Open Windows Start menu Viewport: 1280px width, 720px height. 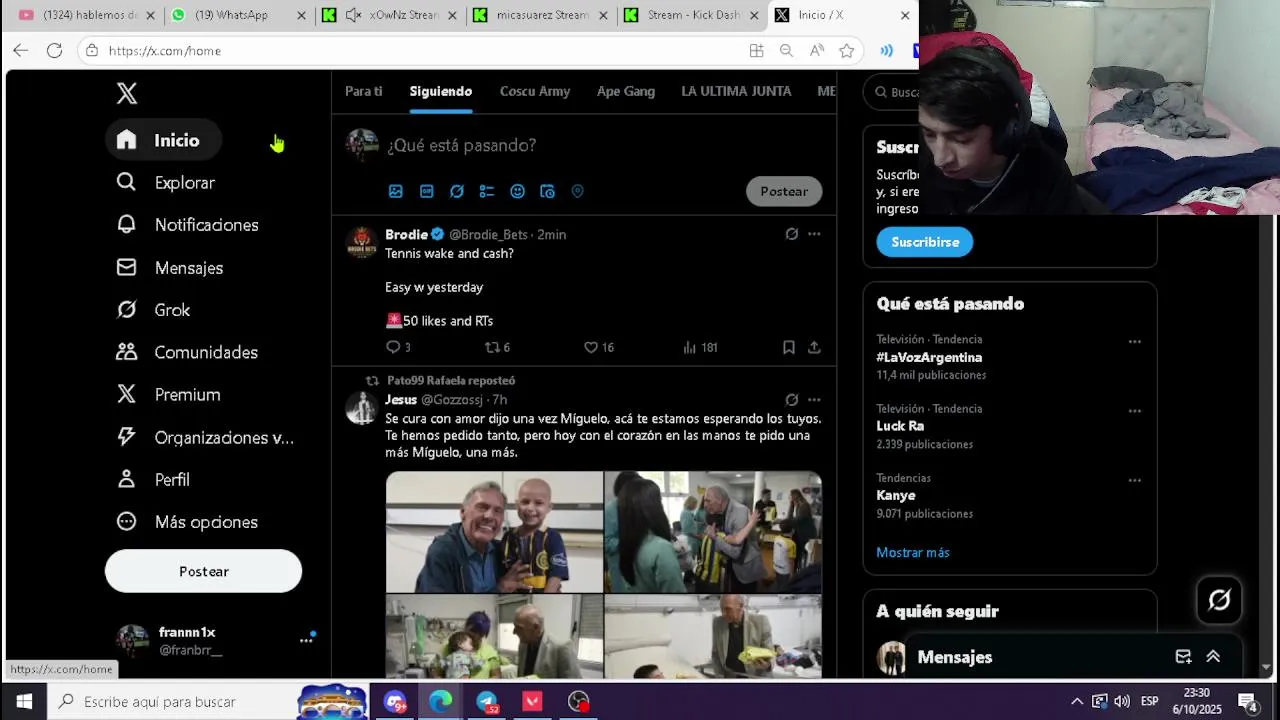tap(24, 702)
